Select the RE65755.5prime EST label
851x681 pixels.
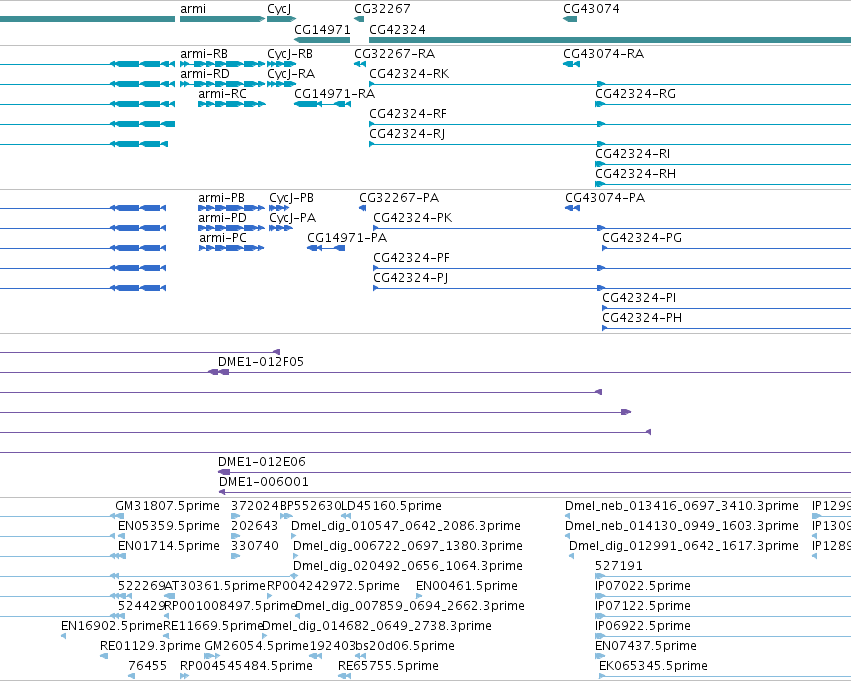pos(388,666)
